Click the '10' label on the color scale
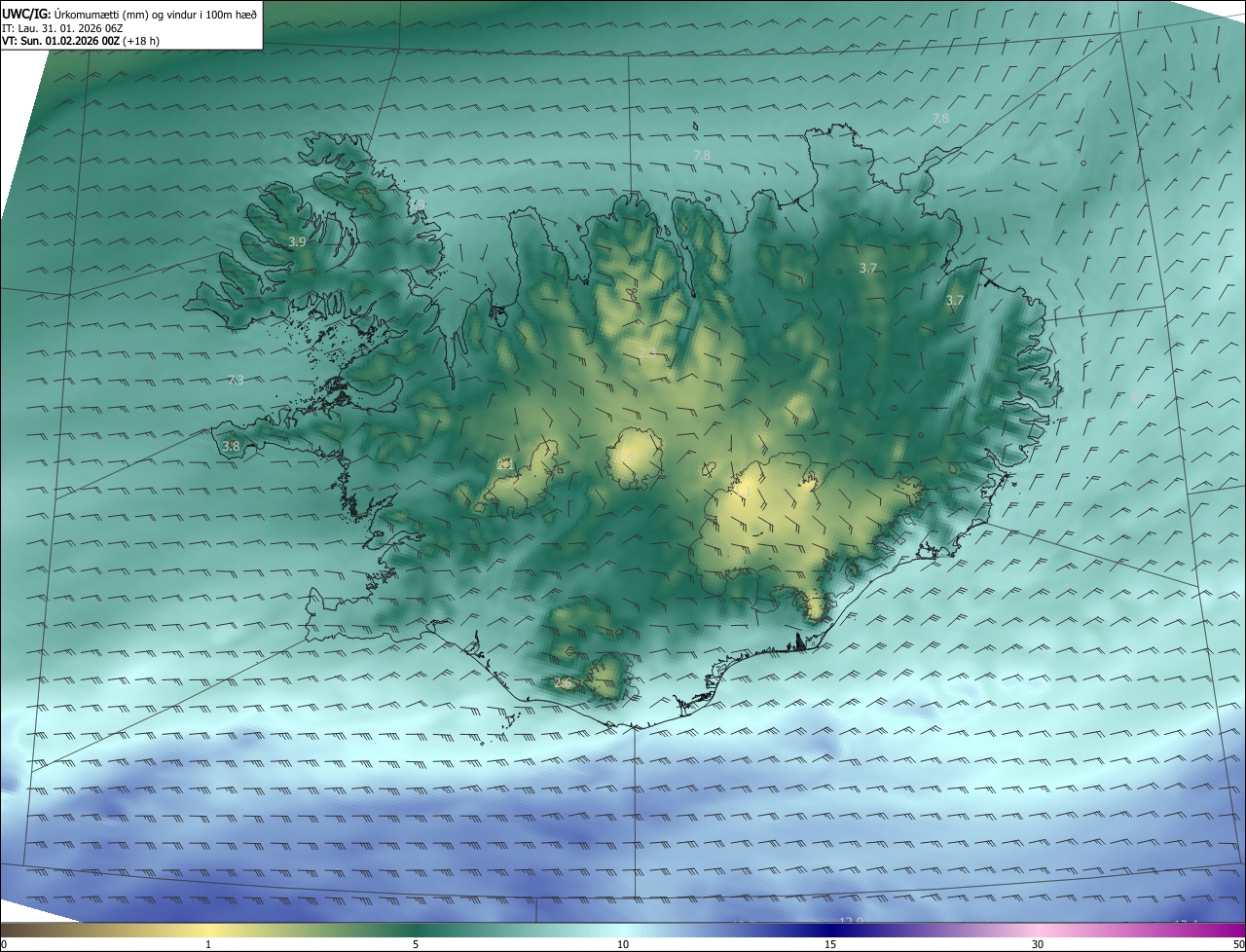This screenshot has height=952, width=1246. pos(623,944)
